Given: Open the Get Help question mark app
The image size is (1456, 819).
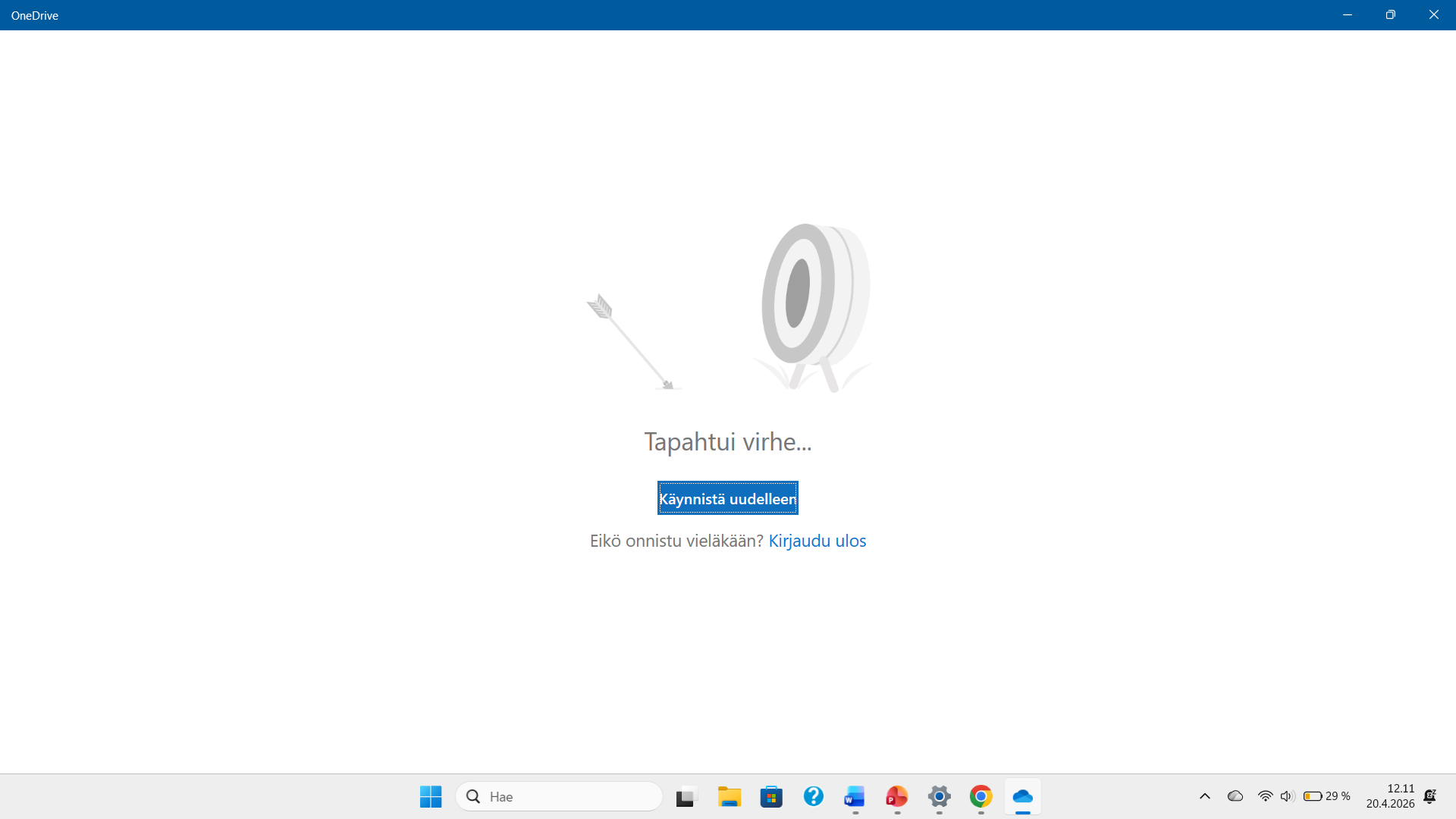Looking at the screenshot, I should tap(814, 796).
